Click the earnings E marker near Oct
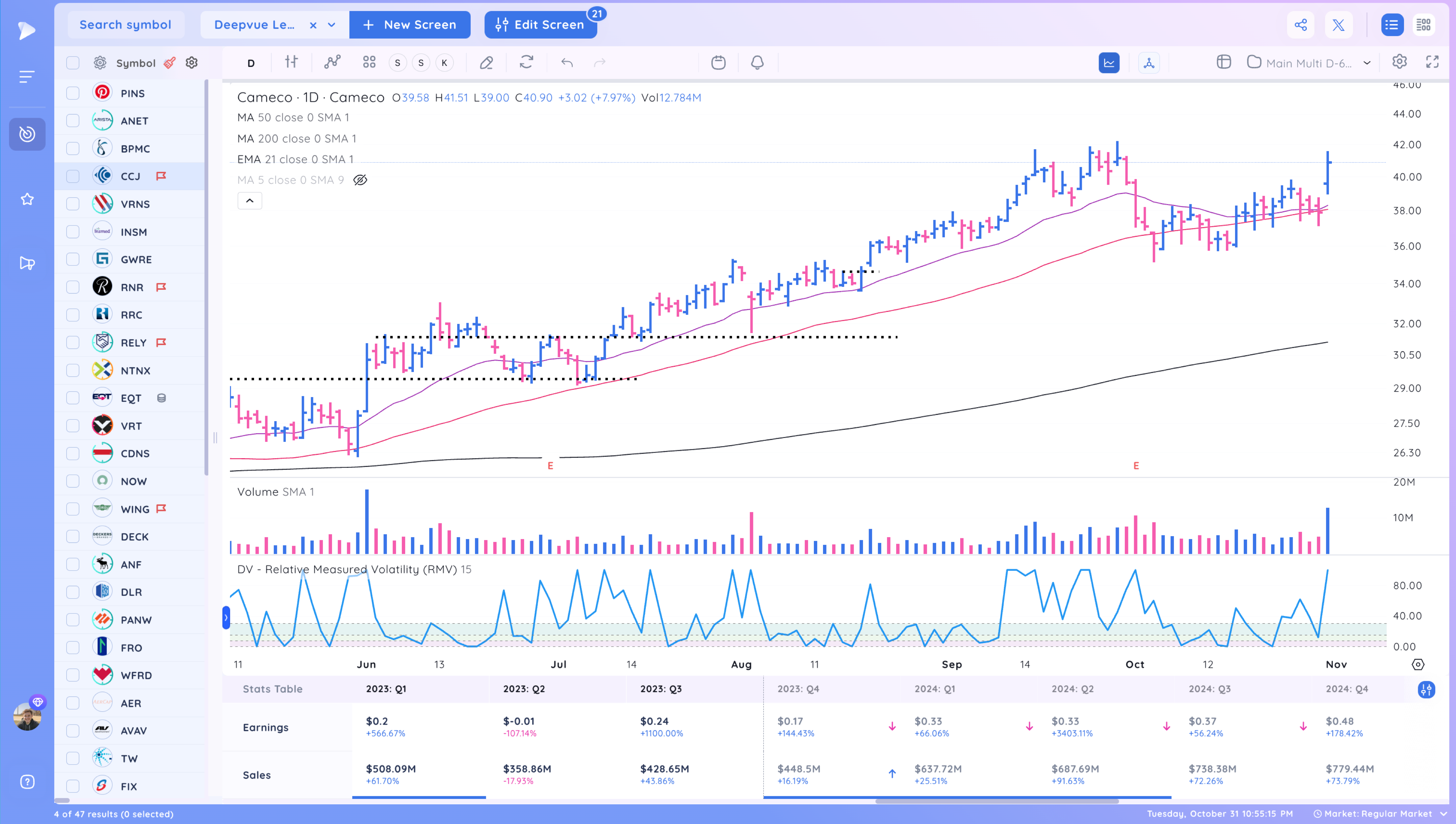 [x=1136, y=466]
